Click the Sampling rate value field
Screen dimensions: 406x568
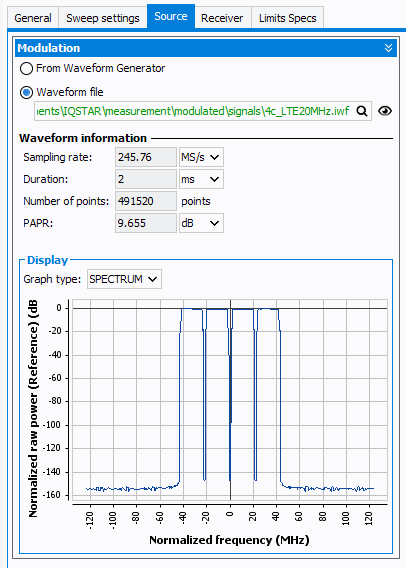point(146,157)
